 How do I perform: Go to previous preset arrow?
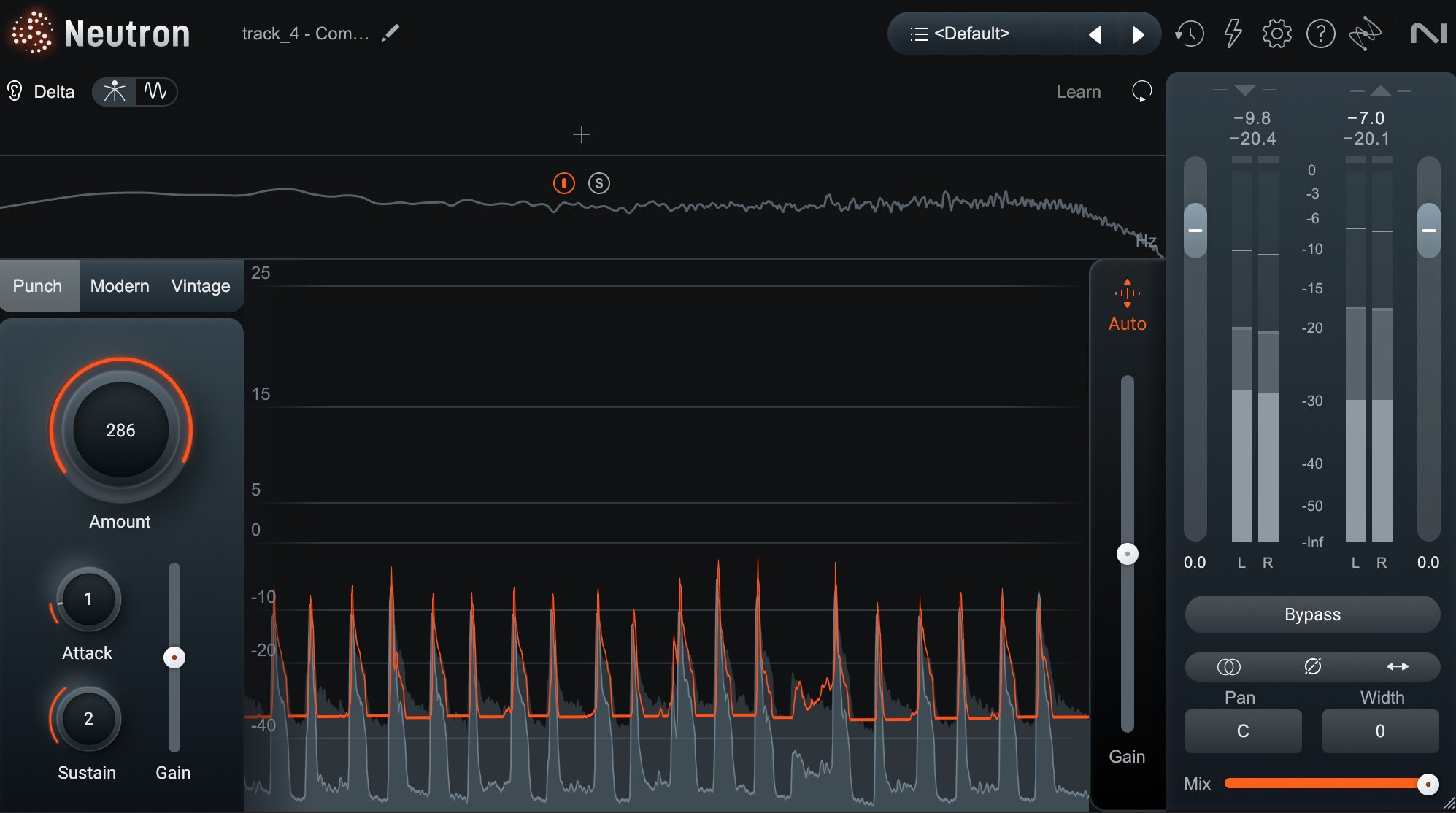click(x=1094, y=34)
